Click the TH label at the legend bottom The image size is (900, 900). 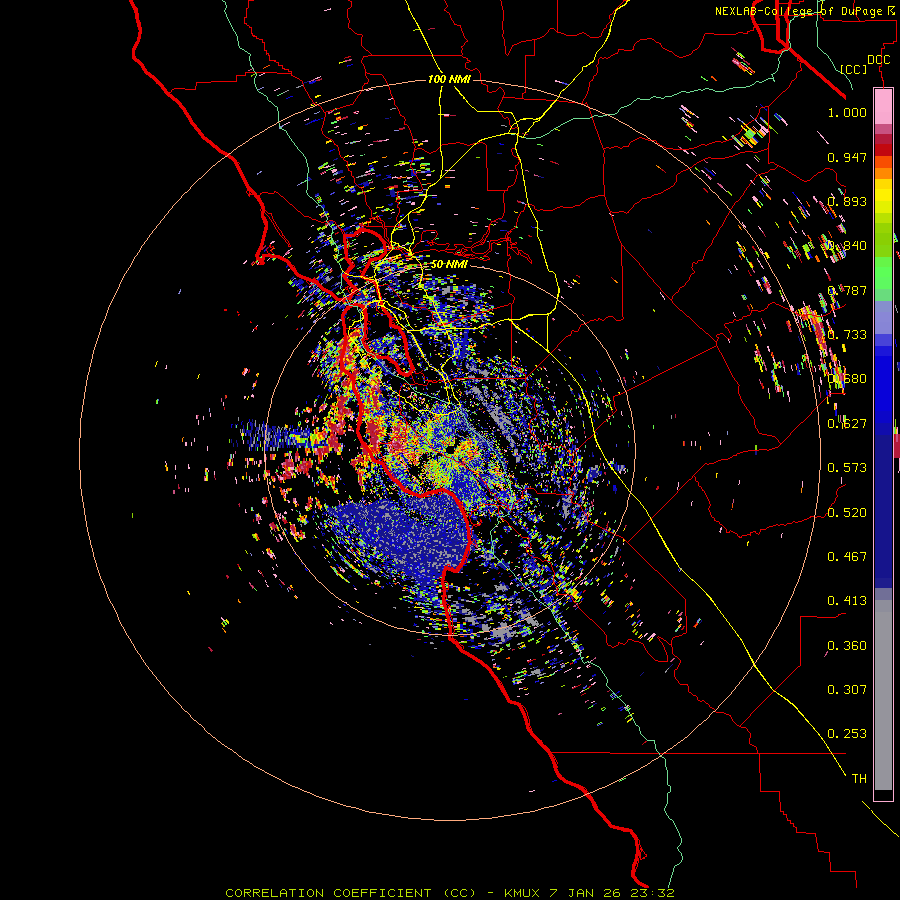(x=859, y=779)
